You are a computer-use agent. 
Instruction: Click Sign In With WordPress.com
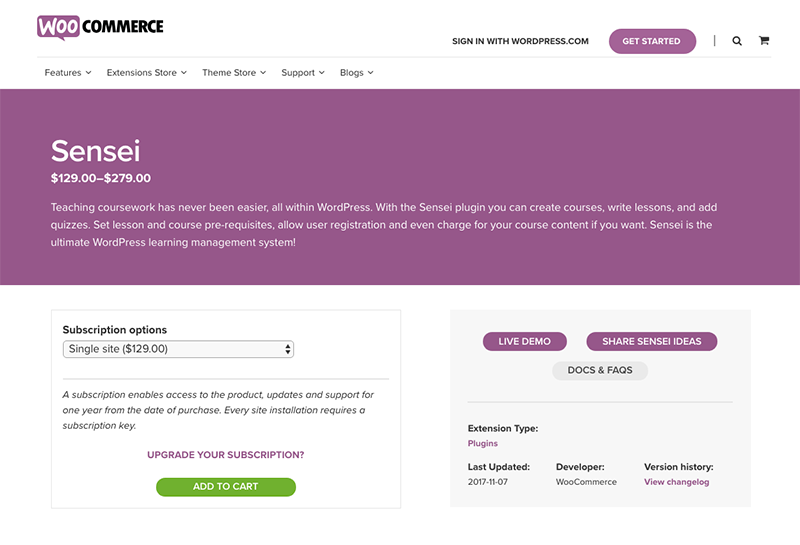pyautogui.click(x=520, y=41)
